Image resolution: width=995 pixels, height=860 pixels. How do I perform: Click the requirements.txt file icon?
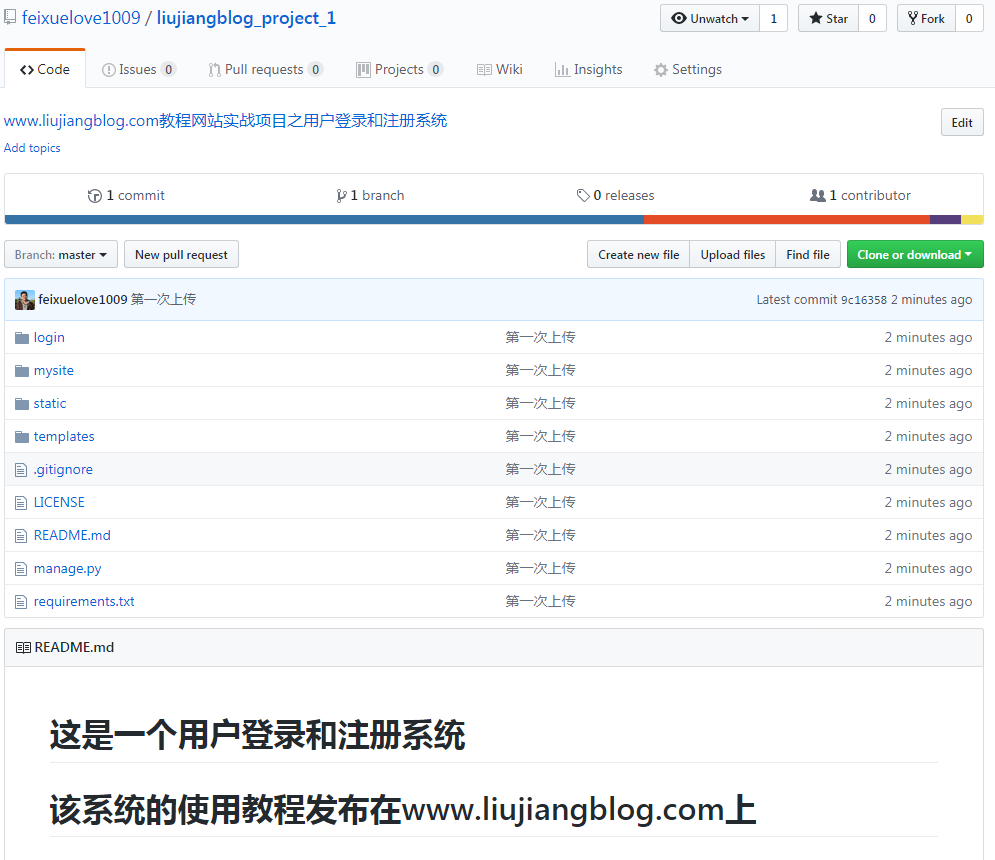(21, 602)
